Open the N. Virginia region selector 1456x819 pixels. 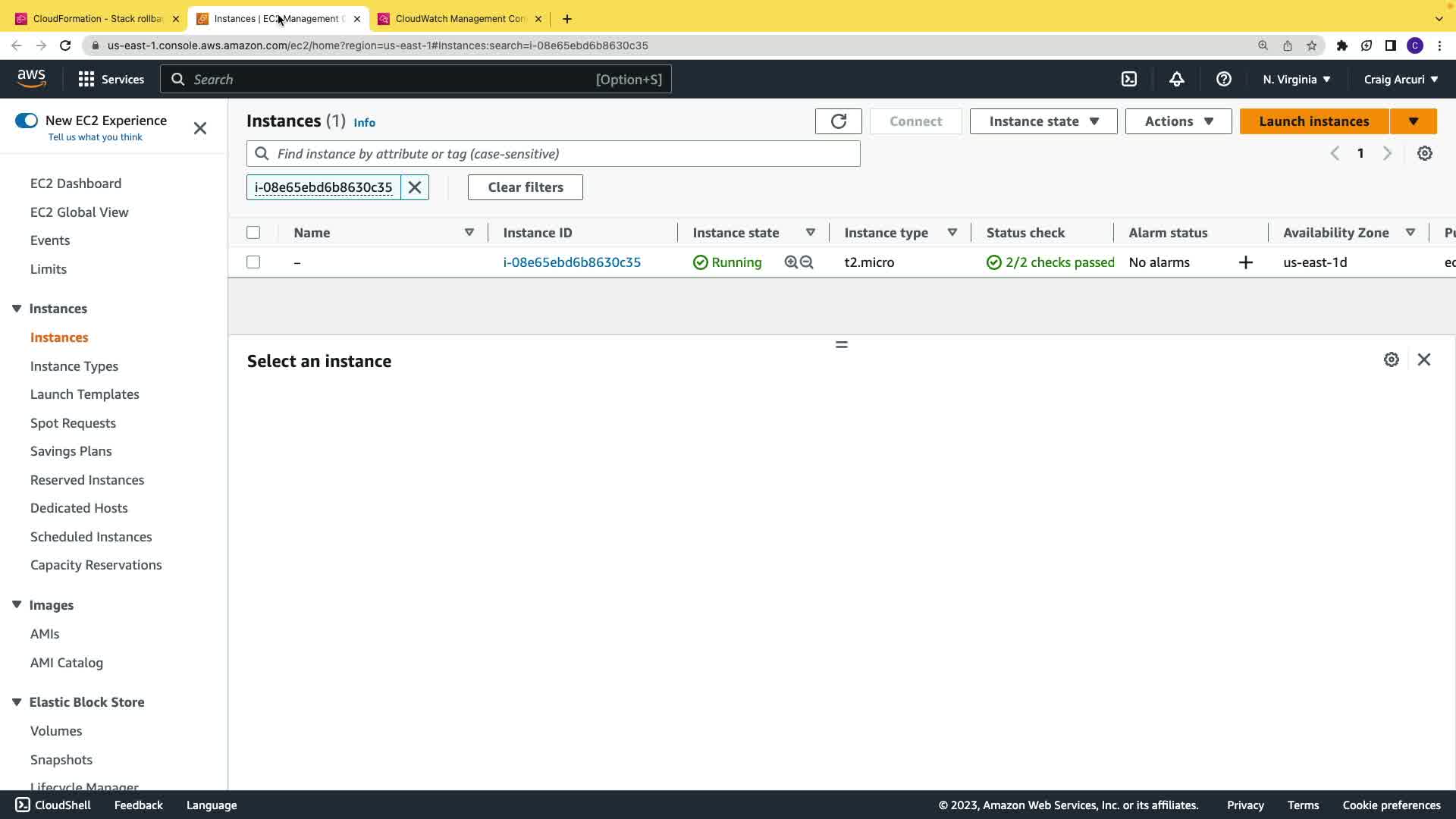click(x=1296, y=79)
